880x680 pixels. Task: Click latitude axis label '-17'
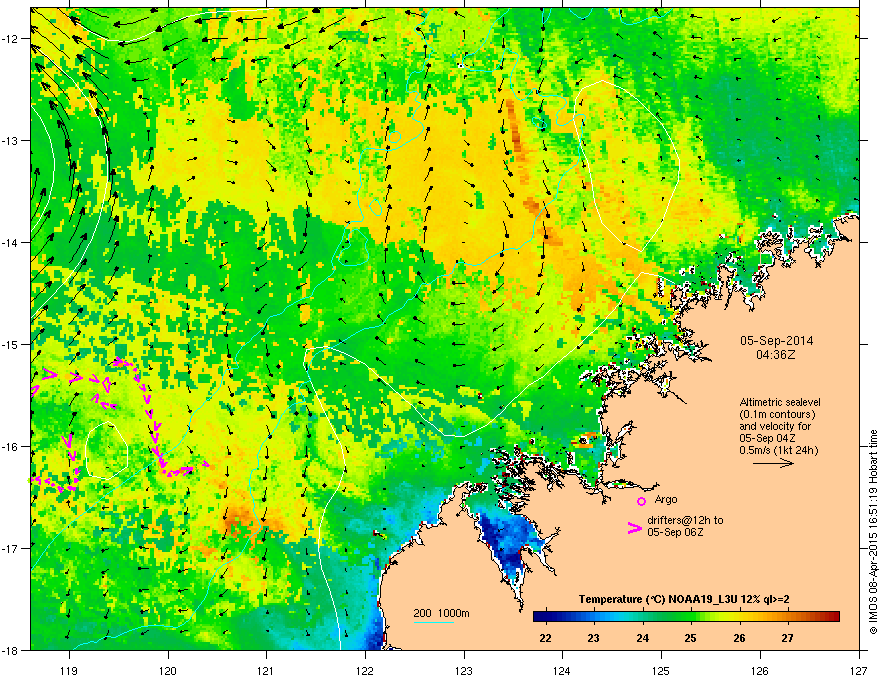[x=12, y=548]
